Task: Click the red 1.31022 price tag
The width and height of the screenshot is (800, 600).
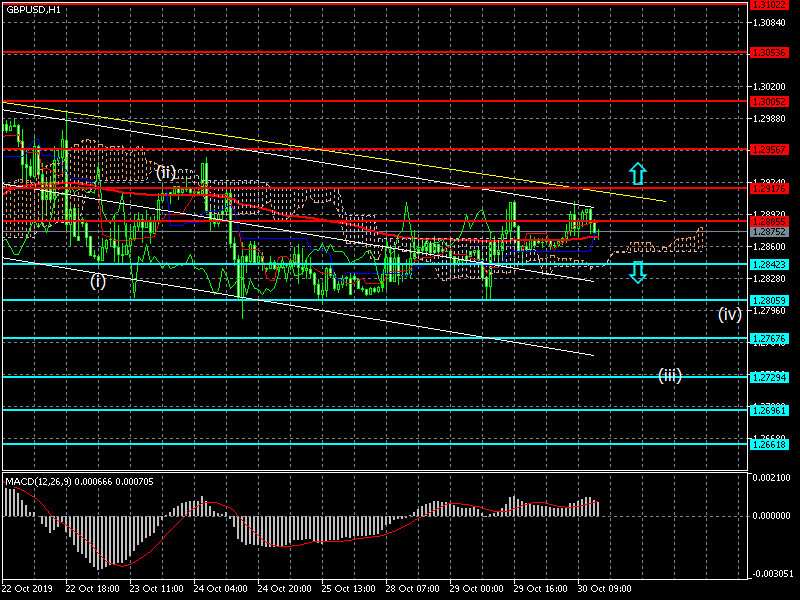Action: 770,4
